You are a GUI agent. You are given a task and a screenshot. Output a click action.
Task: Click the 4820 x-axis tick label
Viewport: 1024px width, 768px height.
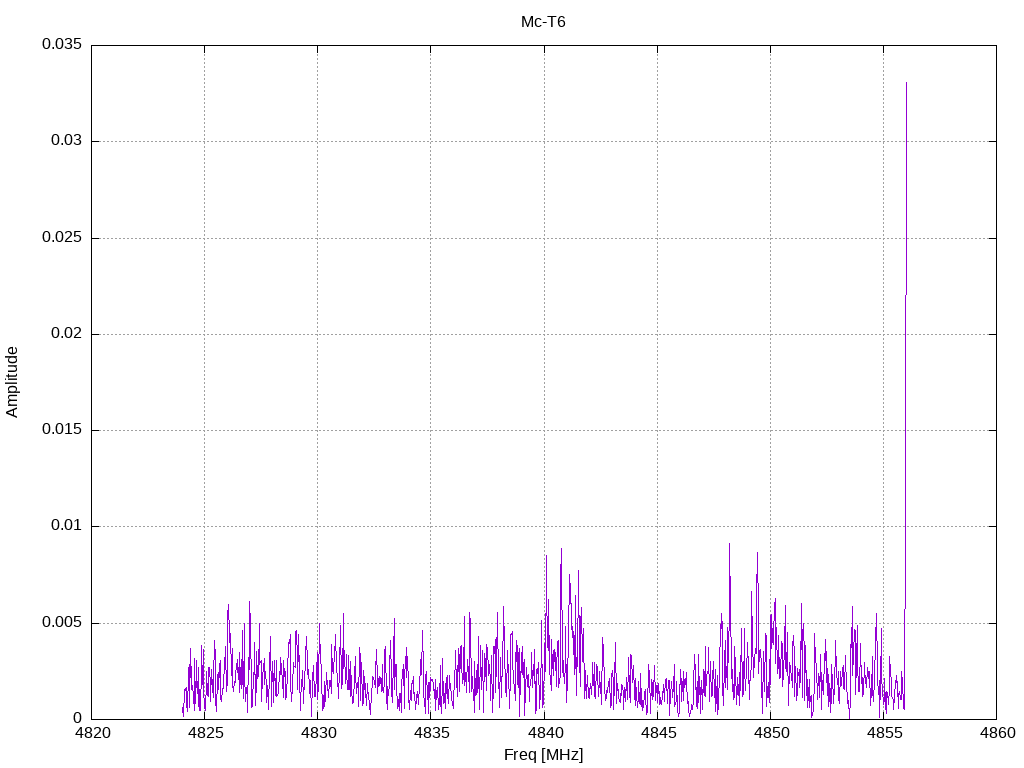pyautogui.click(x=93, y=733)
